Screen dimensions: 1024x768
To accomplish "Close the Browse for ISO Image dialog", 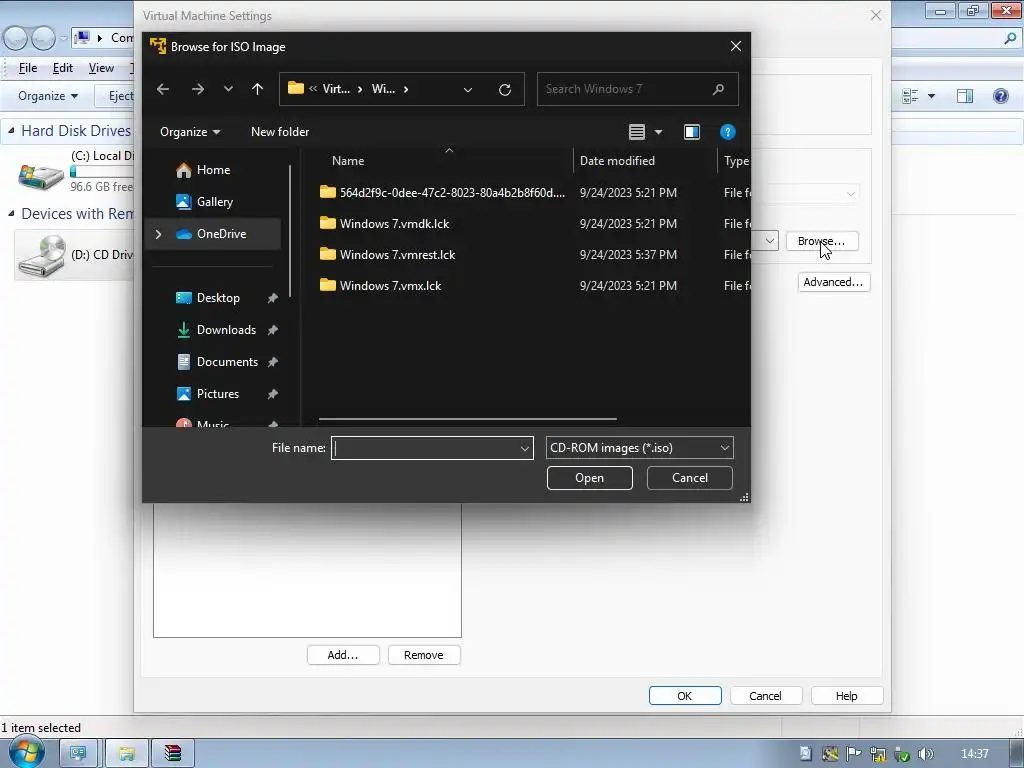I will point(736,46).
